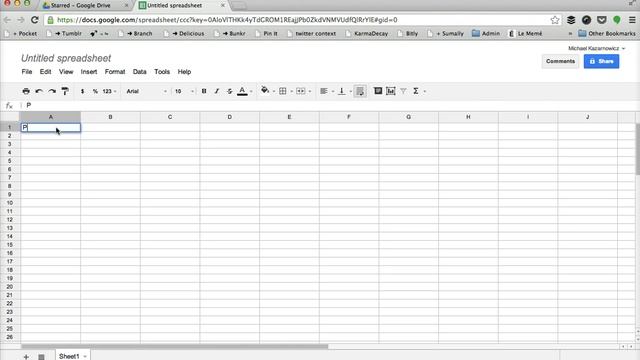Click the Pocket extension icon
The height and width of the screenshot is (360, 640).
[602, 20]
